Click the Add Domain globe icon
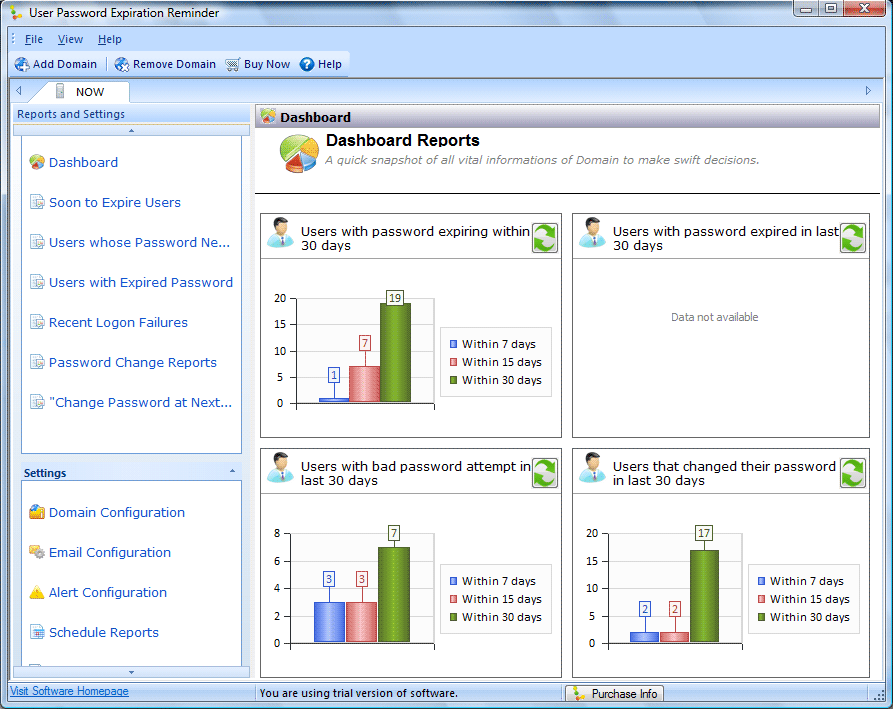 pyautogui.click(x=22, y=64)
